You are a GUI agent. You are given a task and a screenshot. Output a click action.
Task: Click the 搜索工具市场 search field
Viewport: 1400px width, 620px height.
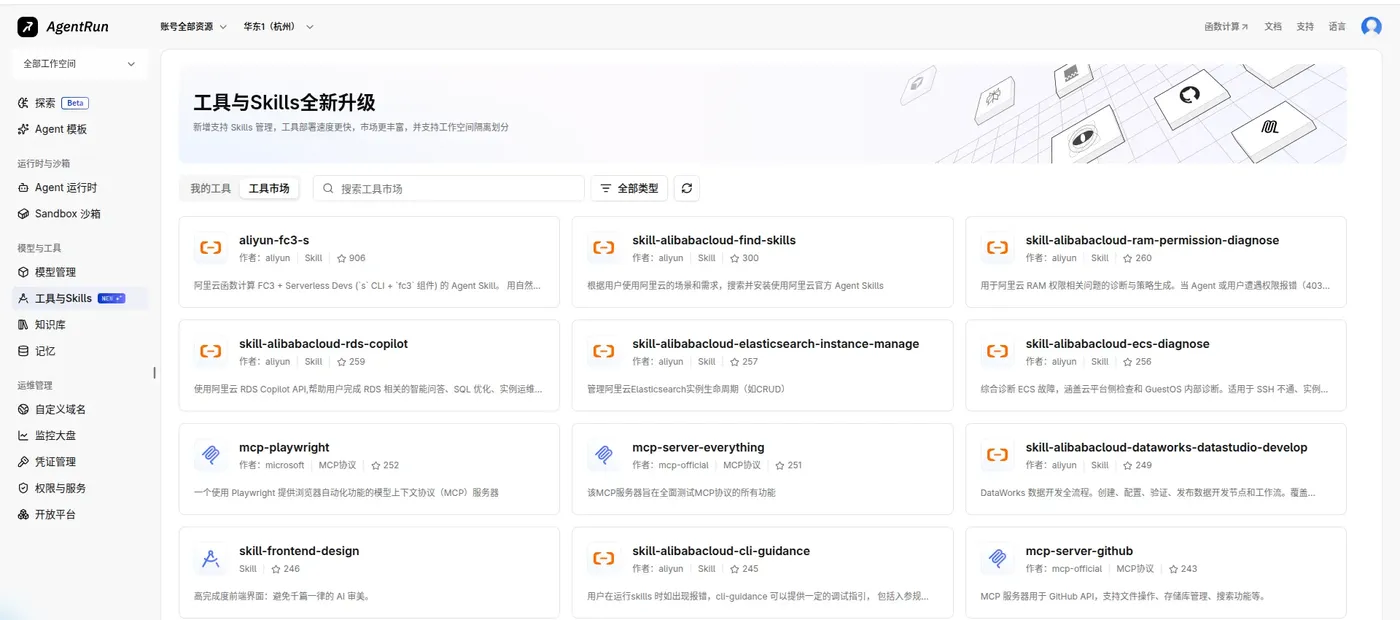click(449, 188)
